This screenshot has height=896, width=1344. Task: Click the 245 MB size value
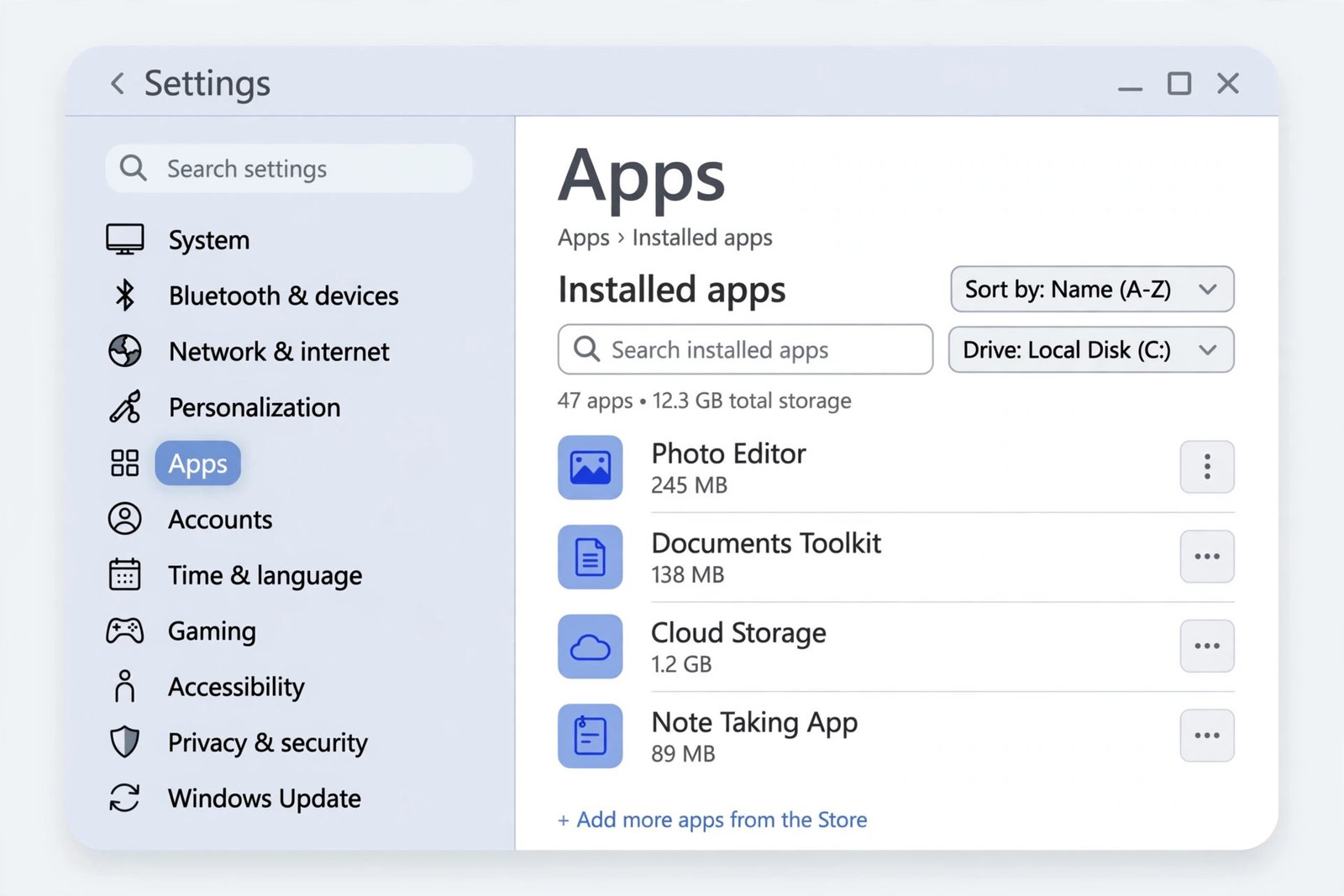pos(689,485)
